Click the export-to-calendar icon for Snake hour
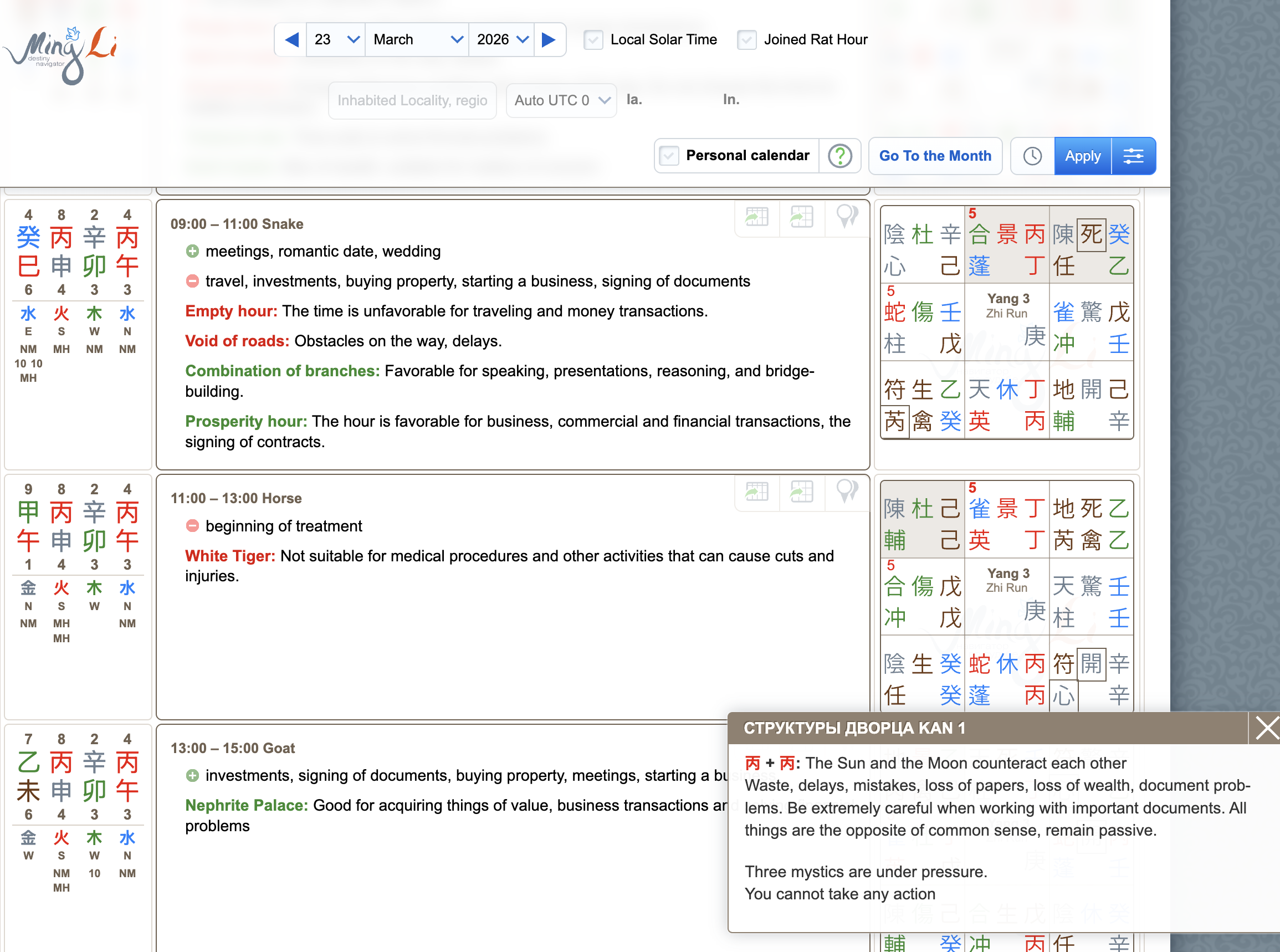The height and width of the screenshot is (952, 1280). tap(756, 218)
